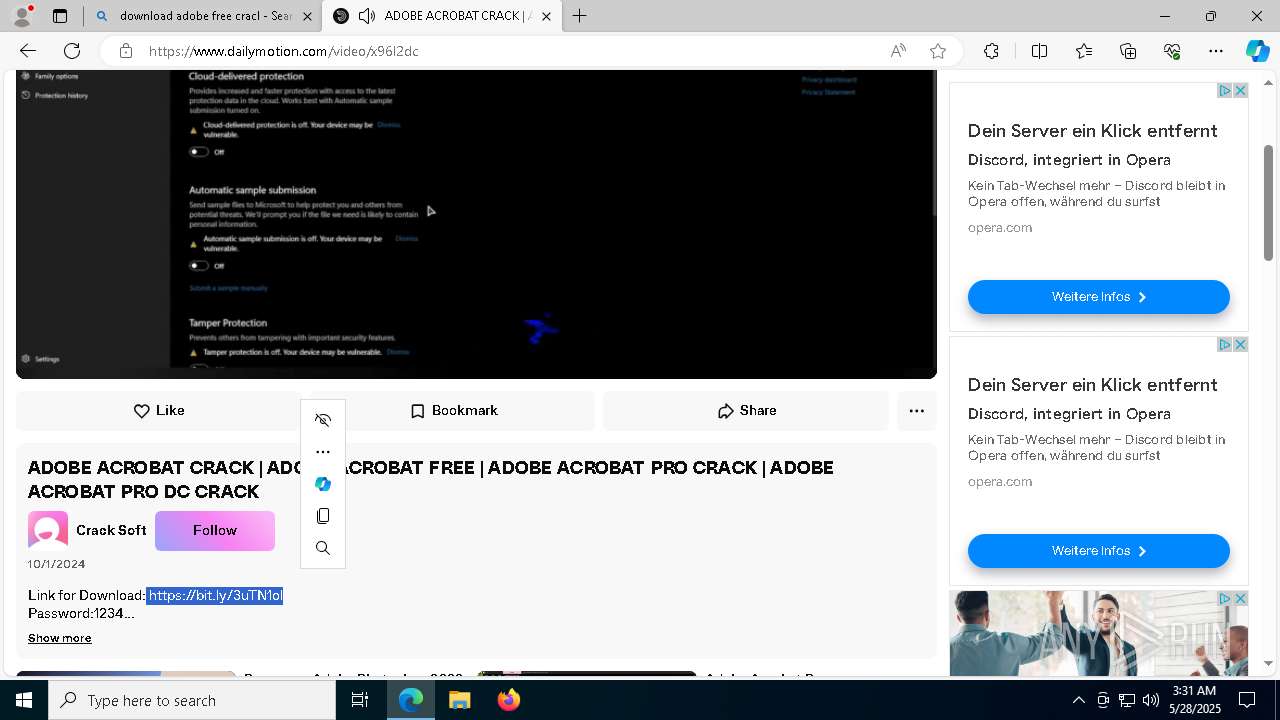Viewport: 1280px width, 720px height.
Task: Open the browser profile icon
Action: (22, 15)
